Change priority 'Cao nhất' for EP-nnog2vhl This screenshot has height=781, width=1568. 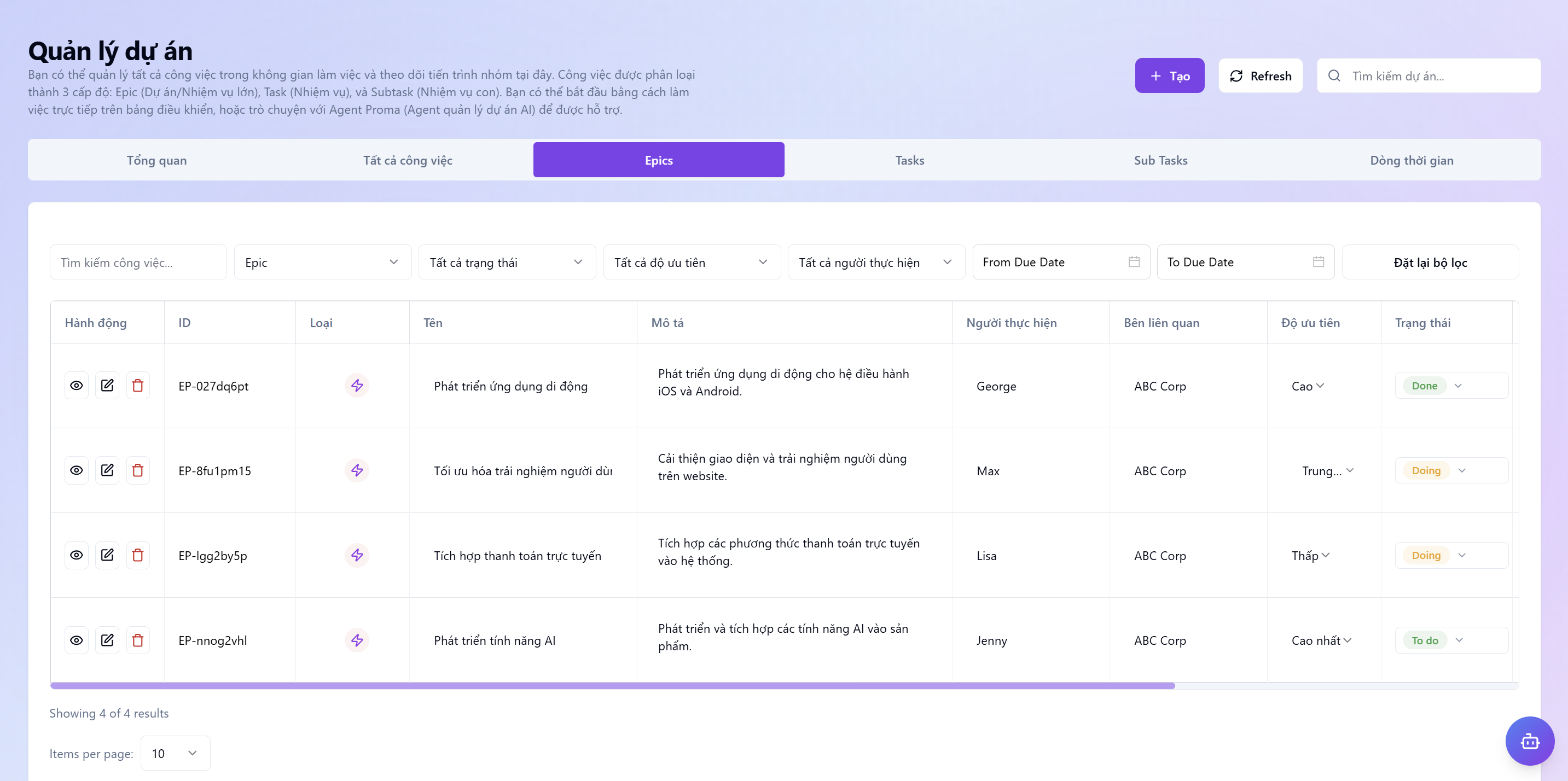point(1321,640)
